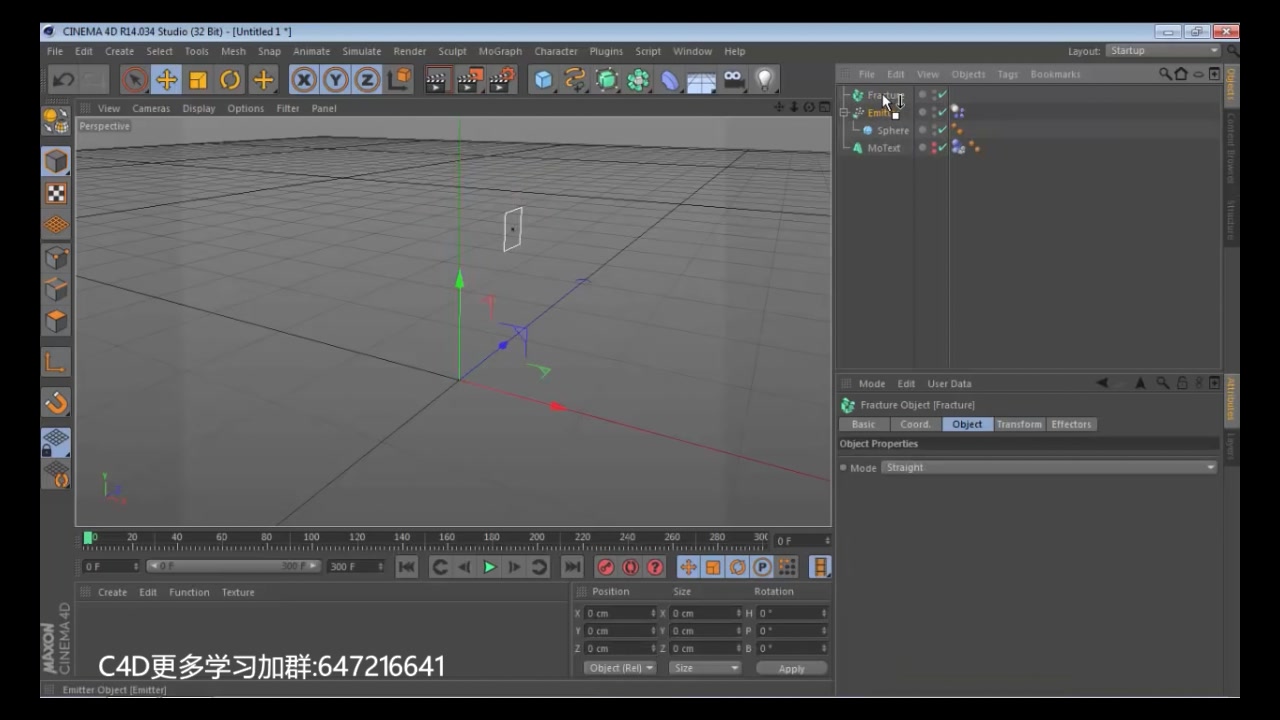Open the MoGraph menu

point(500,51)
